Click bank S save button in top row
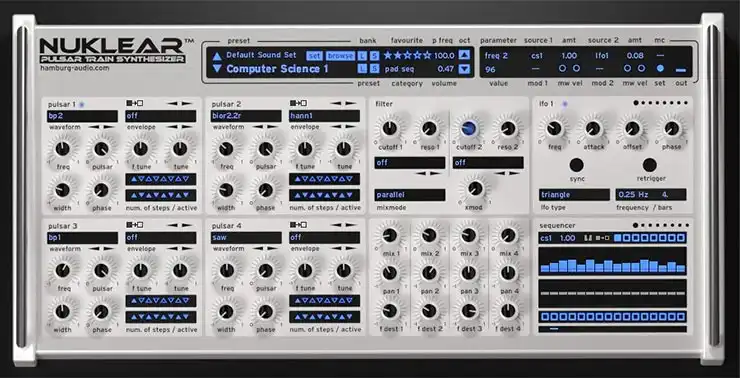 tap(374, 56)
